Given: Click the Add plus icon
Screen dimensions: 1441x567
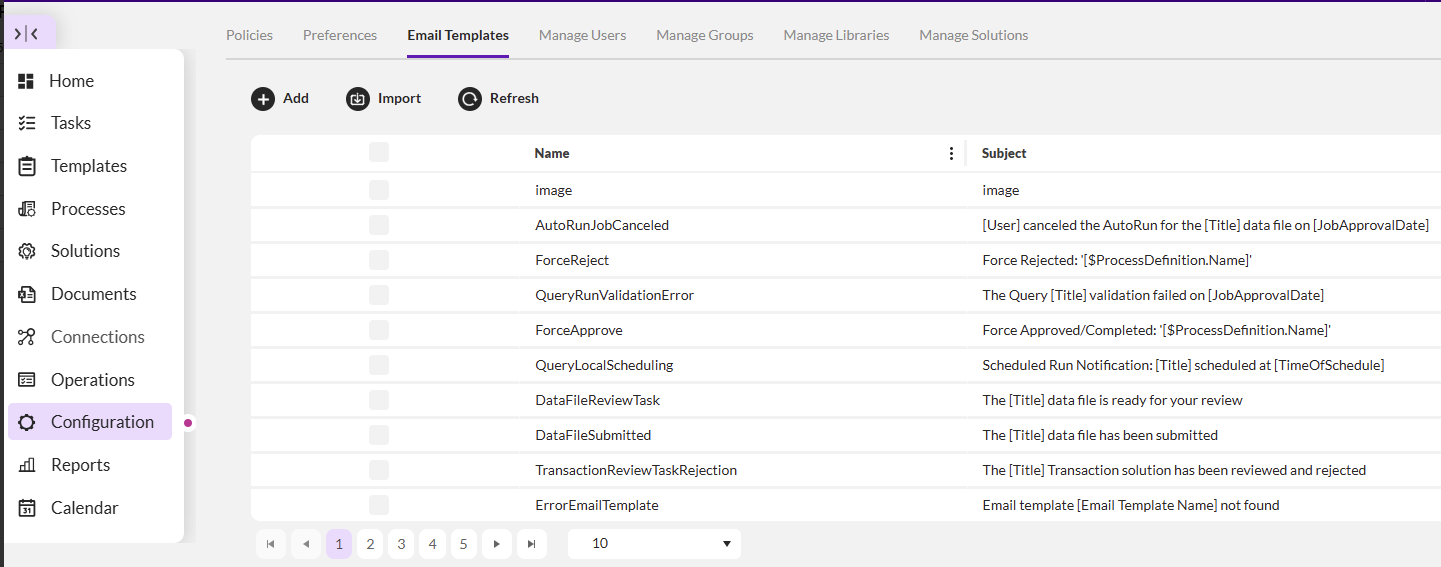Looking at the screenshot, I should (262, 99).
